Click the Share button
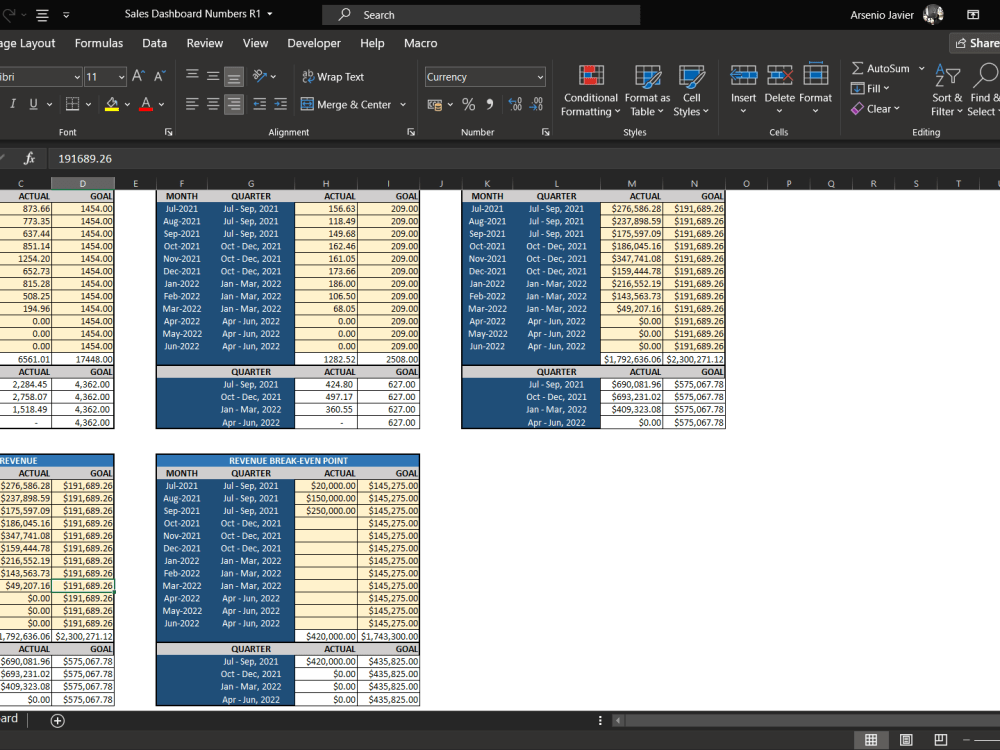 [975, 43]
